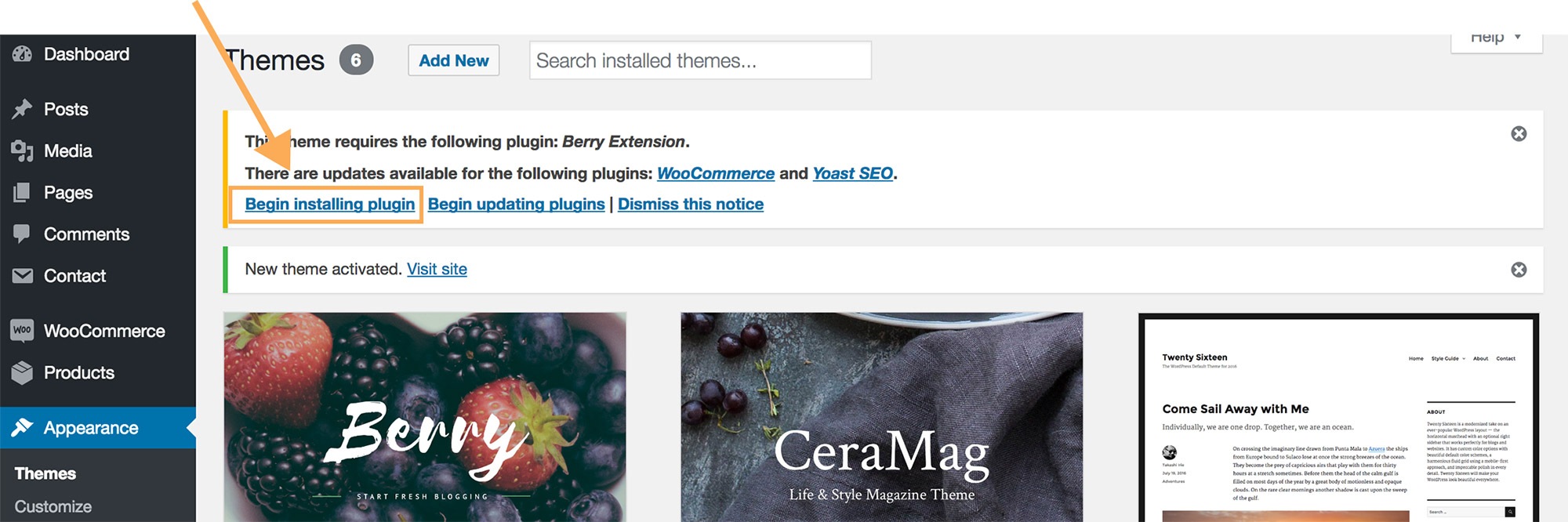Select the Berry theme thumbnail

coord(426,423)
